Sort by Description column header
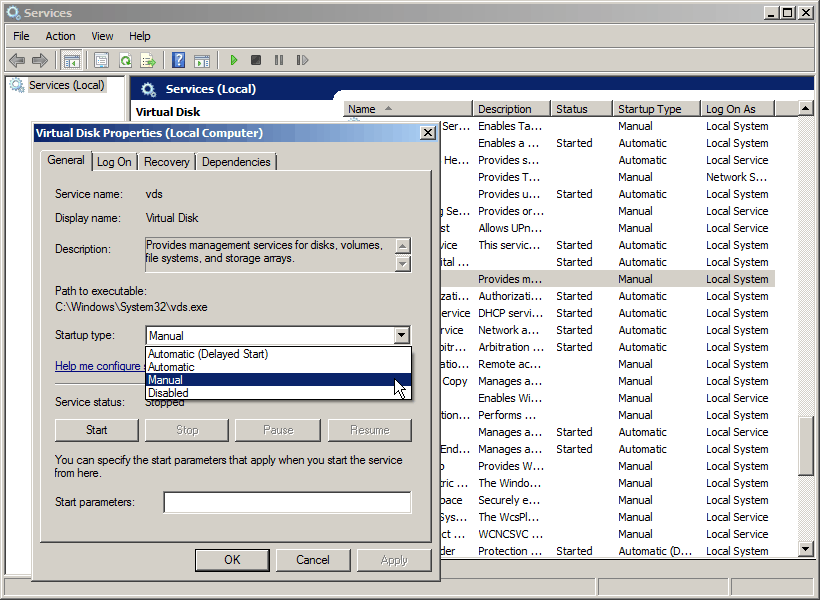Viewport: 820px width, 600px height. (511, 109)
